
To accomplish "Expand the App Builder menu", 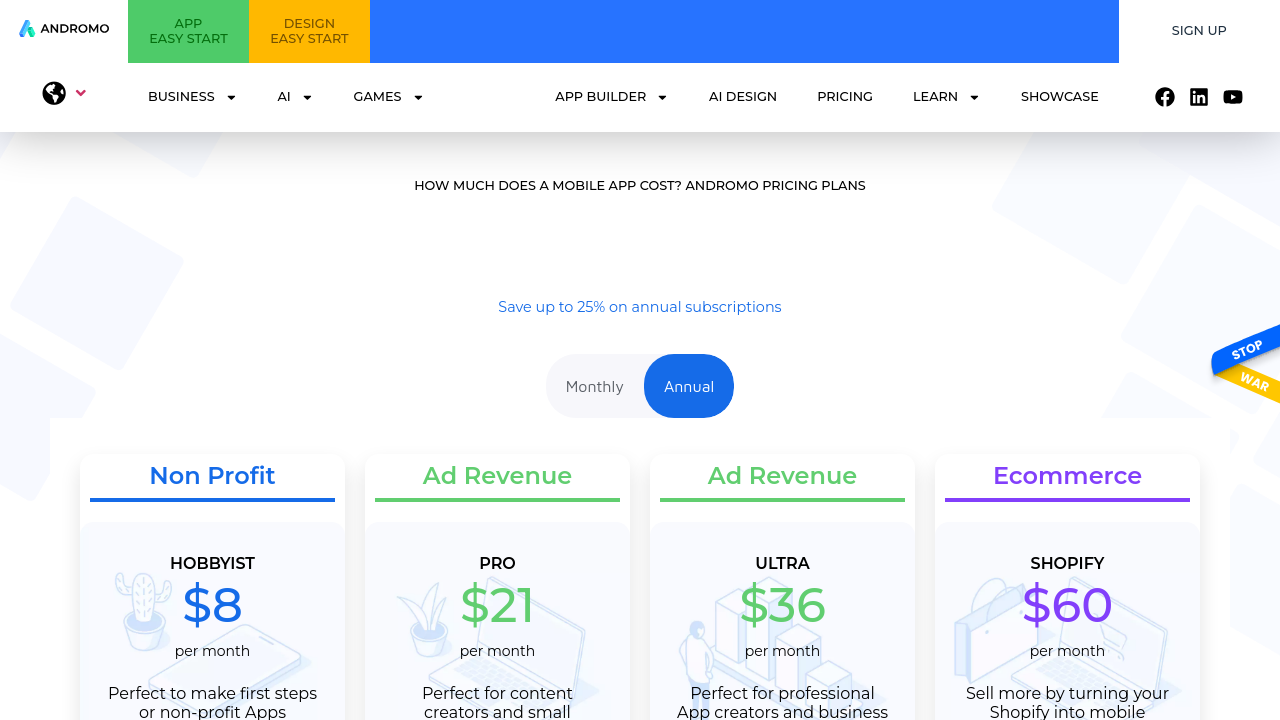I will pos(611,97).
